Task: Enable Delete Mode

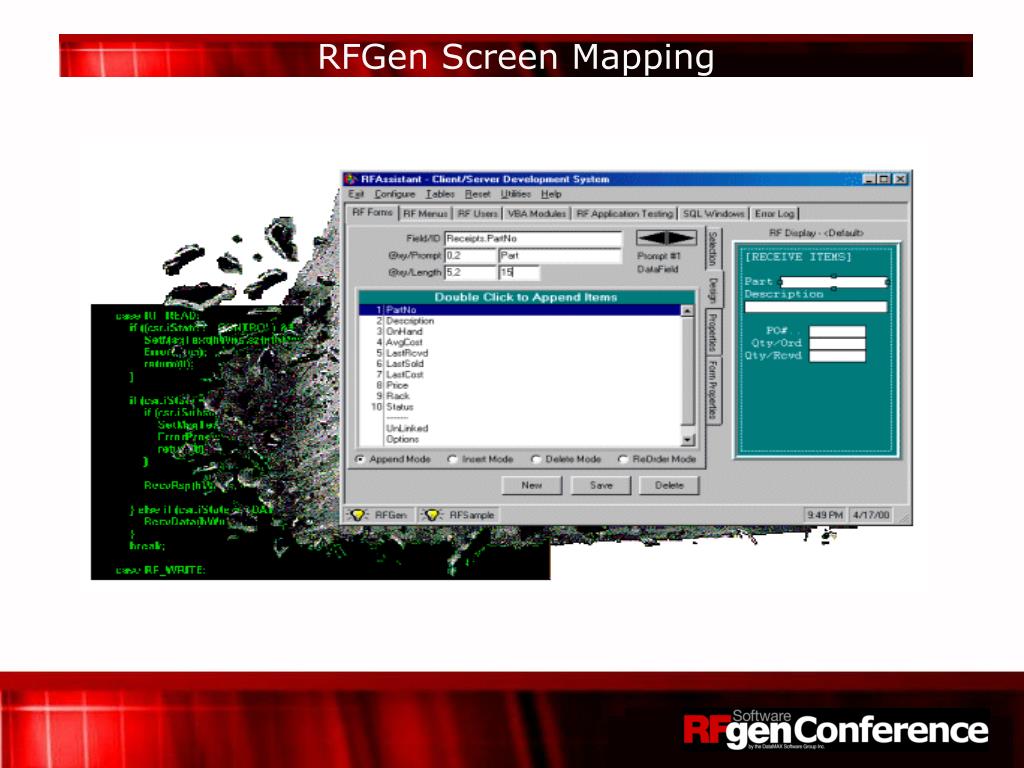Action: 536,459
